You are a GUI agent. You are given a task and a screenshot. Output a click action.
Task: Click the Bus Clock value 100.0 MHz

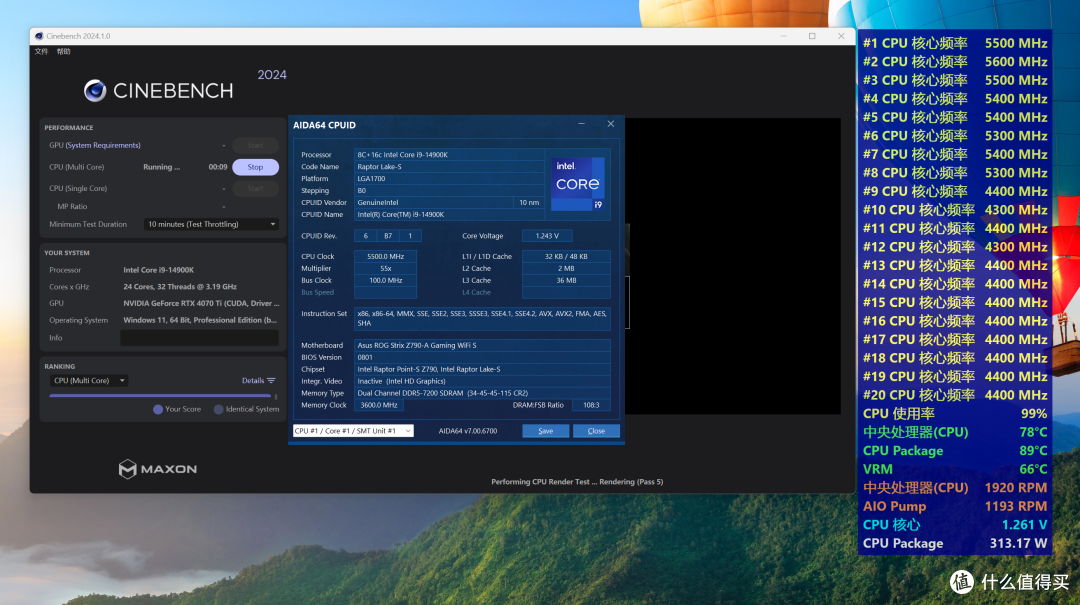coord(385,280)
